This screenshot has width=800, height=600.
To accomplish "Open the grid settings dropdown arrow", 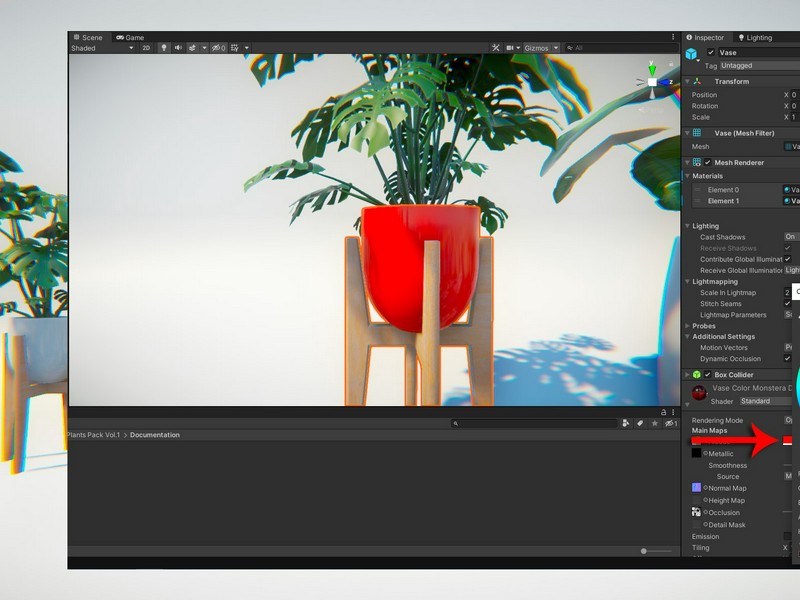I will click(247, 47).
